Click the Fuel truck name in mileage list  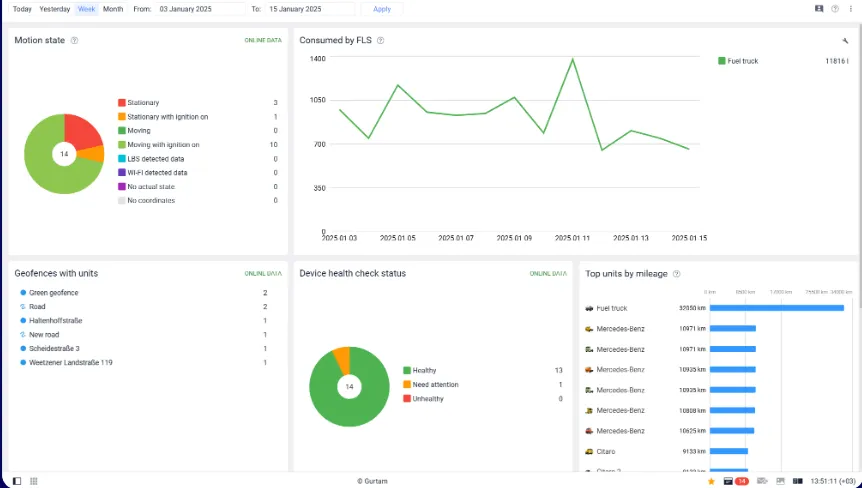pos(612,309)
